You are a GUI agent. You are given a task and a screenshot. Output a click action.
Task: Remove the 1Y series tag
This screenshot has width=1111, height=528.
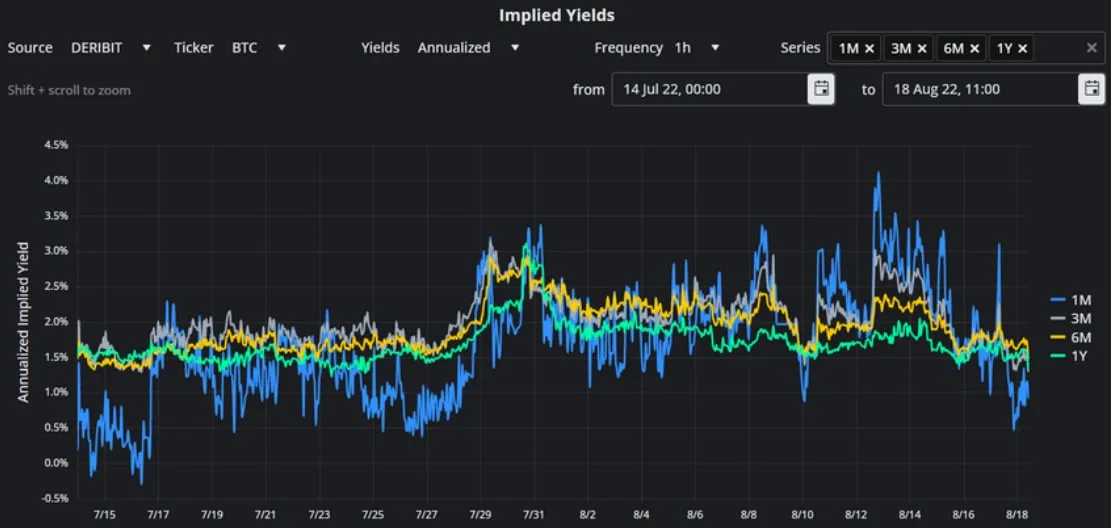pos(1022,49)
